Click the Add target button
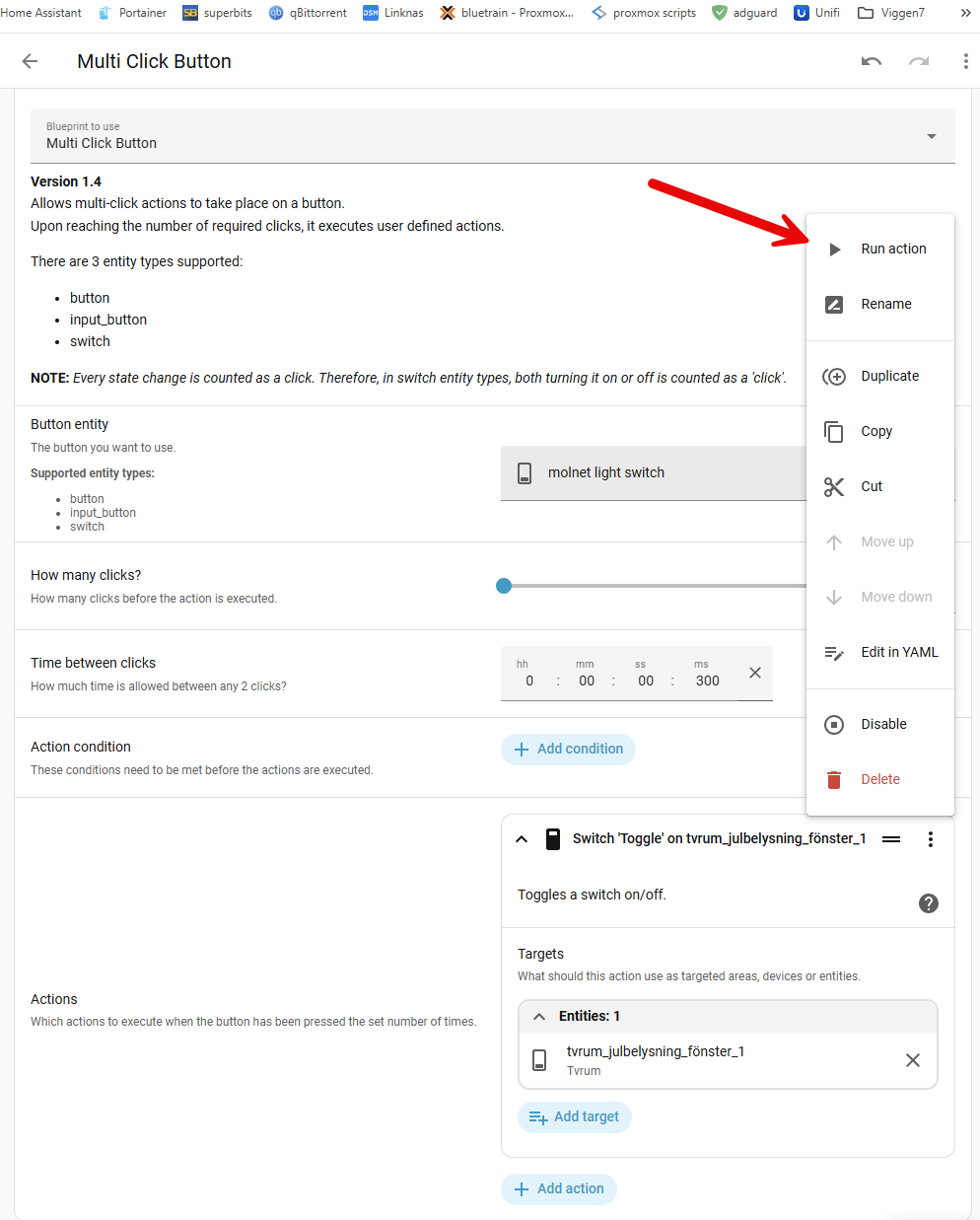Image resolution: width=980 pixels, height=1220 pixels. (575, 1117)
